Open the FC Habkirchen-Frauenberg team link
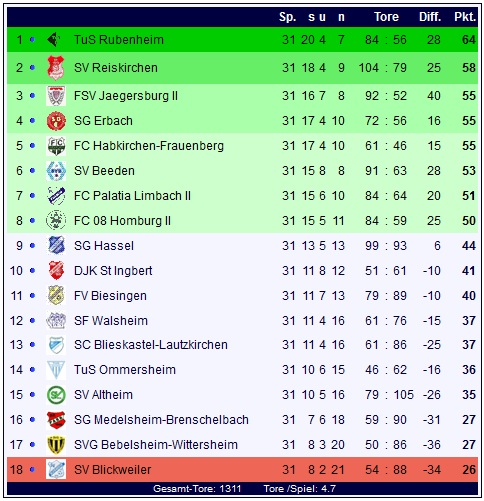Screen dimensions: 484x501 [149, 146]
